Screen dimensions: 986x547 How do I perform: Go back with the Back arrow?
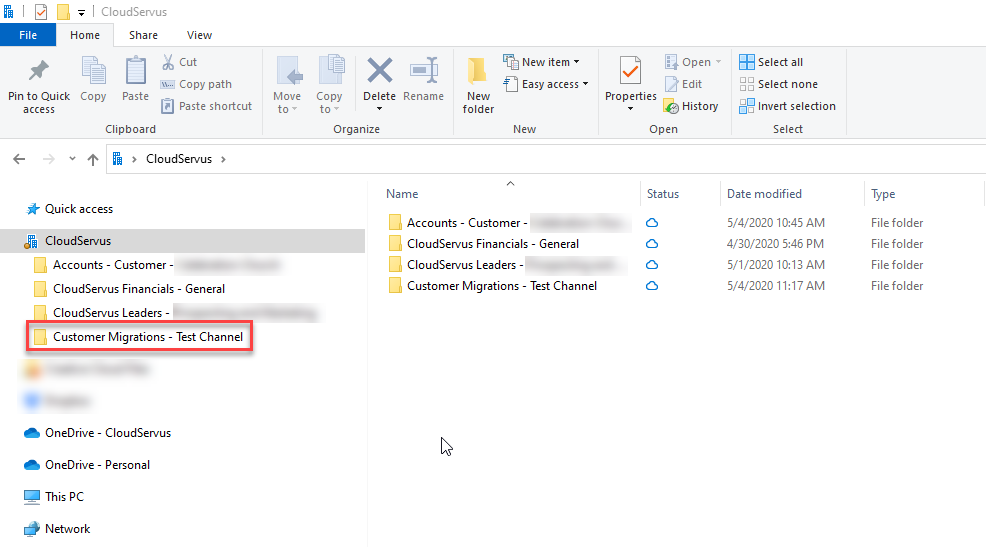click(19, 159)
